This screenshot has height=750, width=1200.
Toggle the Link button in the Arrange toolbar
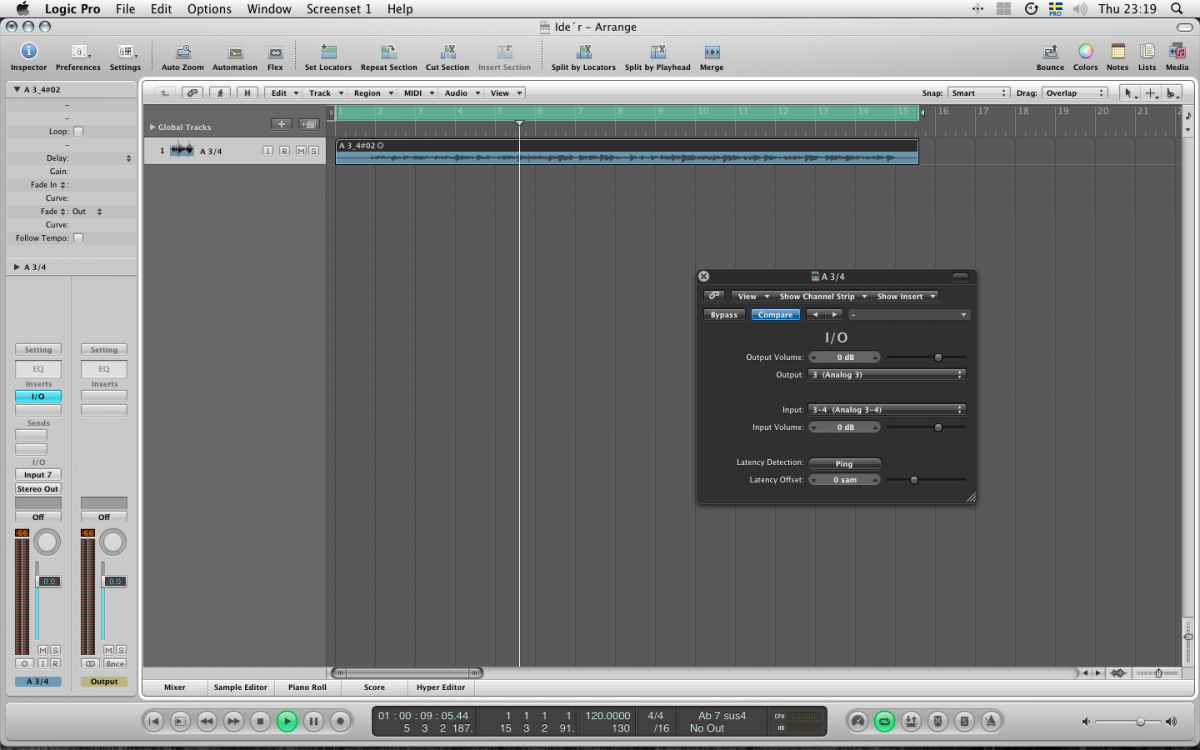pos(191,93)
